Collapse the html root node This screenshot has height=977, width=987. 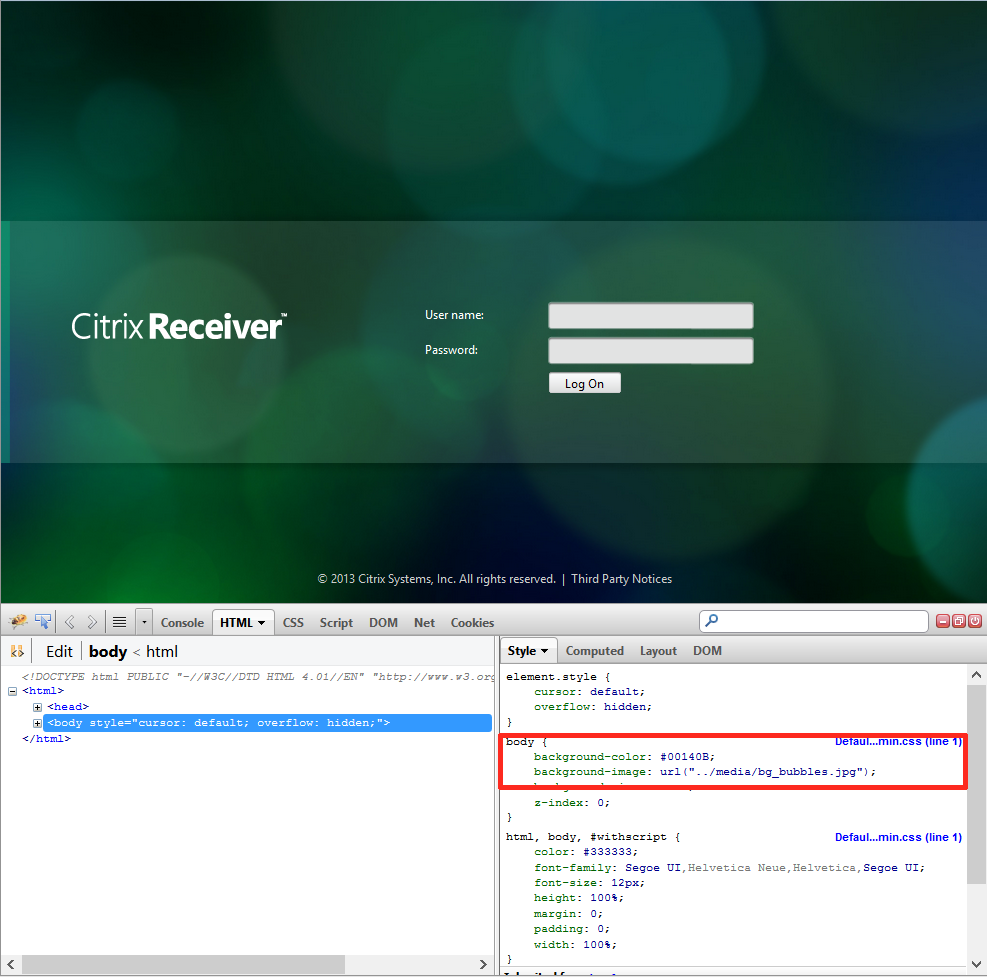tap(12, 691)
